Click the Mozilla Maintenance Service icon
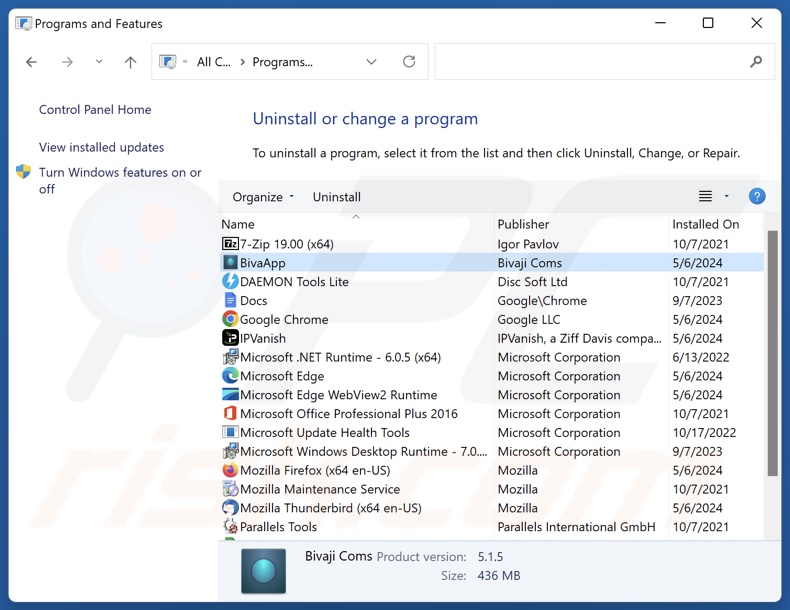This screenshot has width=790, height=610. [x=230, y=489]
